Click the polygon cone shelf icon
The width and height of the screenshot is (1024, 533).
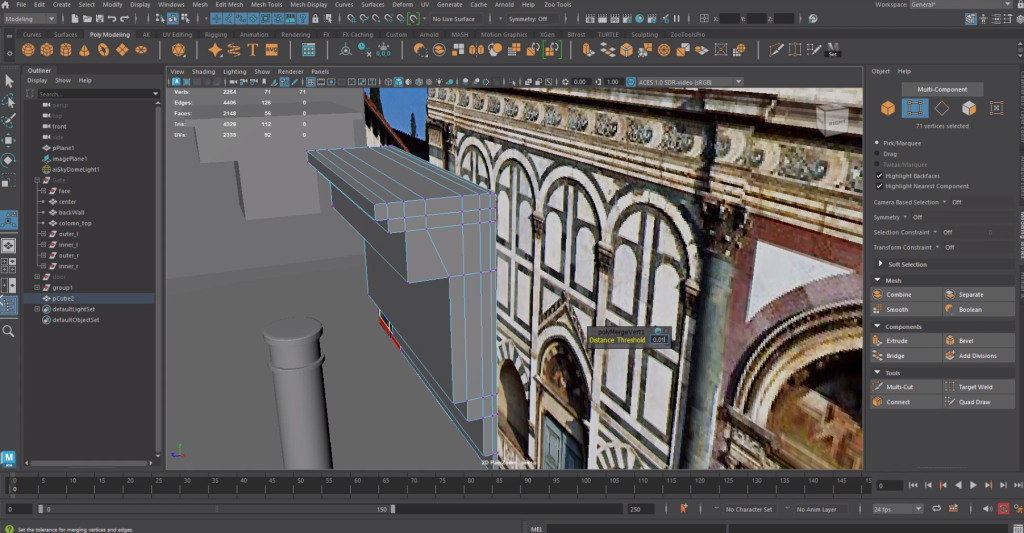(x=84, y=50)
